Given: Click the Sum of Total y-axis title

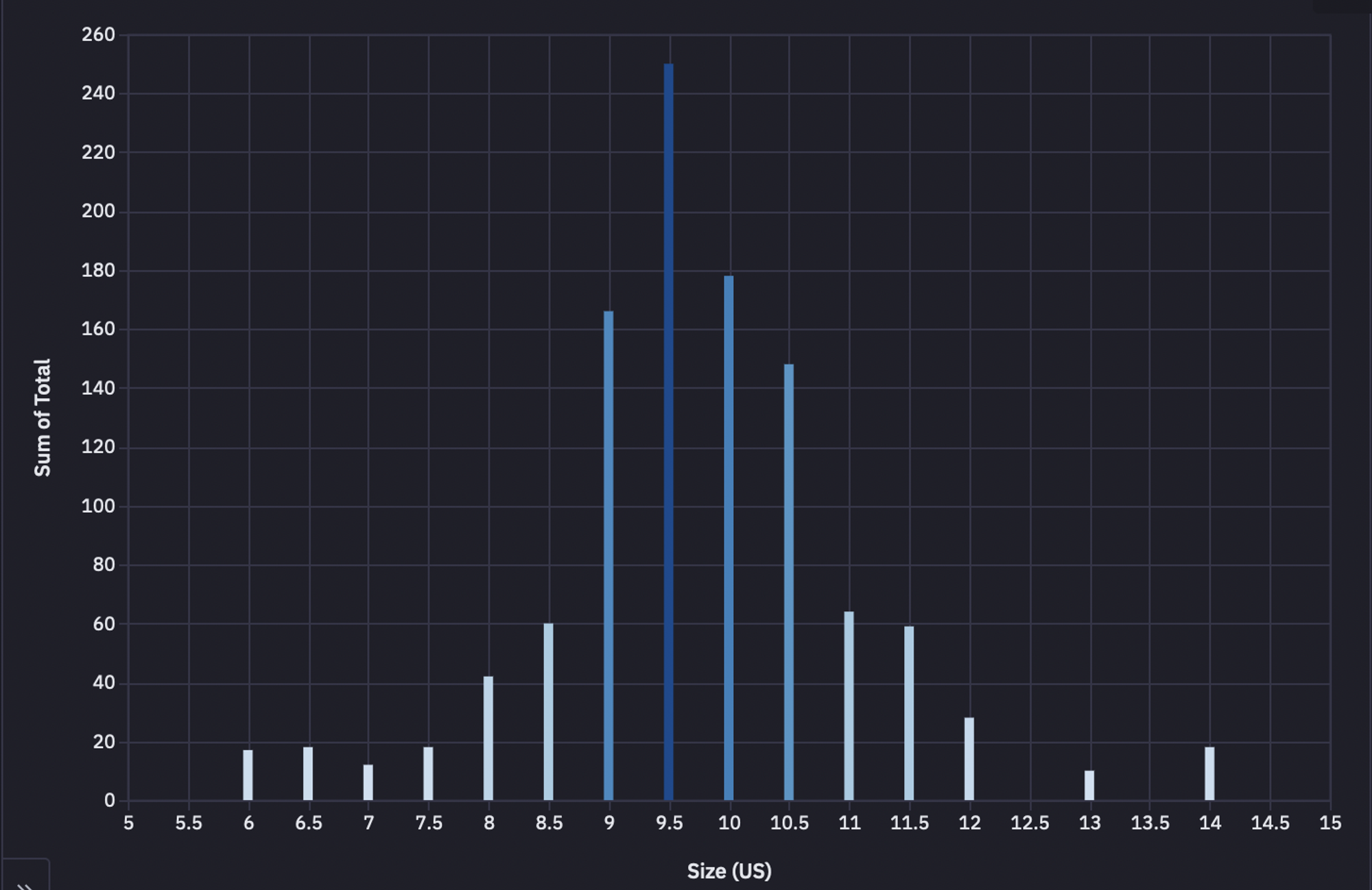Looking at the screenshot, I should click(x=43, y=418).
